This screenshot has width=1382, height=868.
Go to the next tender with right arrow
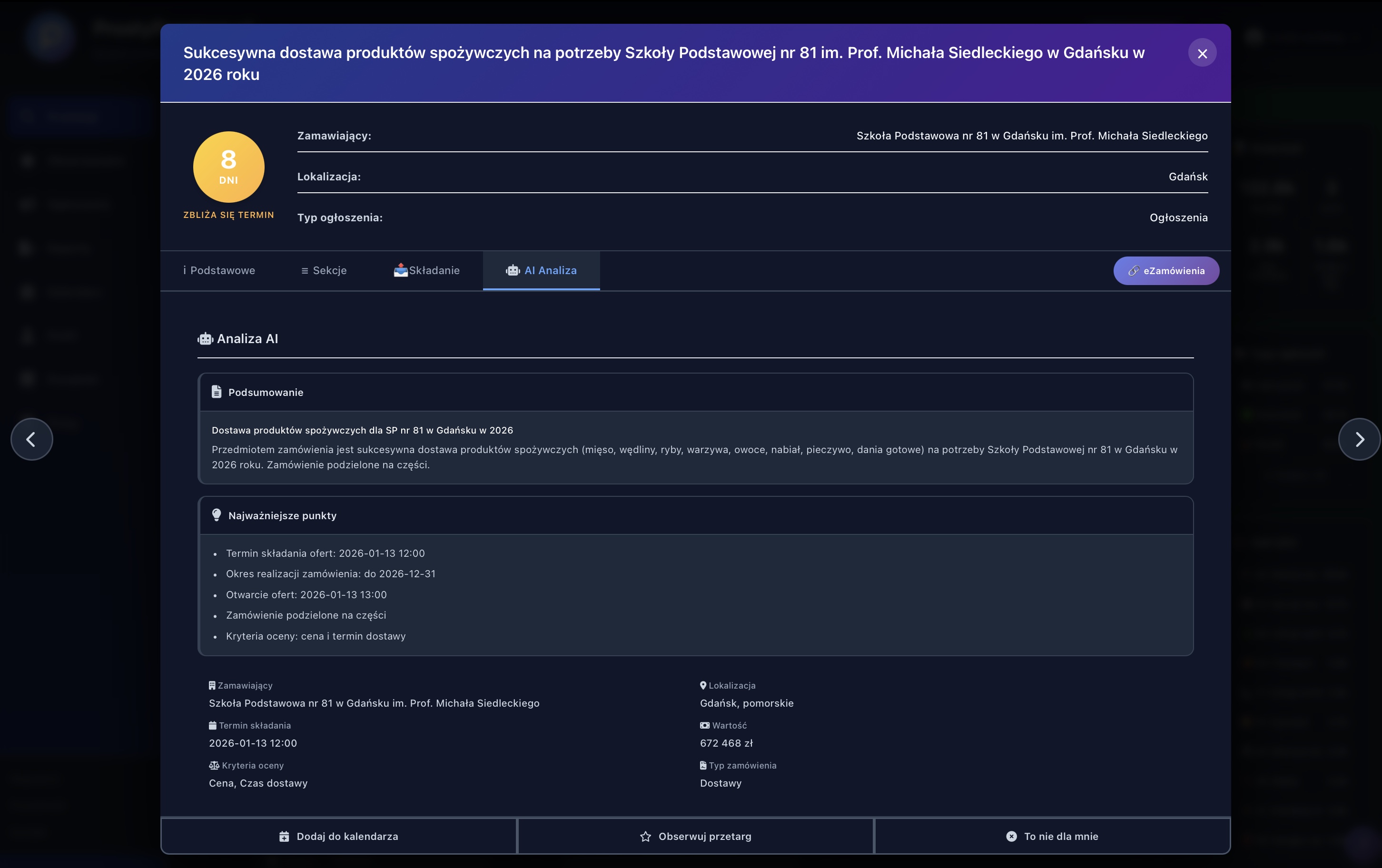click(1359, 439)
